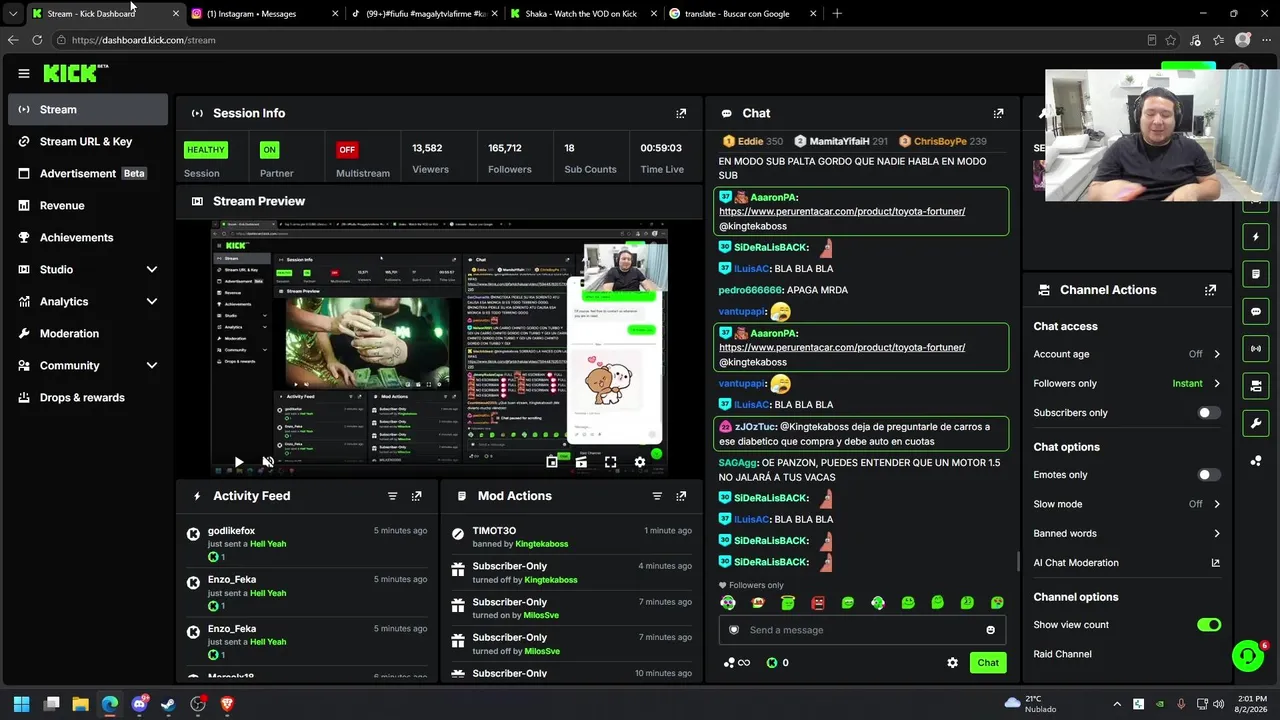This screenshot has width=1280, height=720.
Task: Click the wrench widget icon in right rail
Action: tap(1256, 423)
